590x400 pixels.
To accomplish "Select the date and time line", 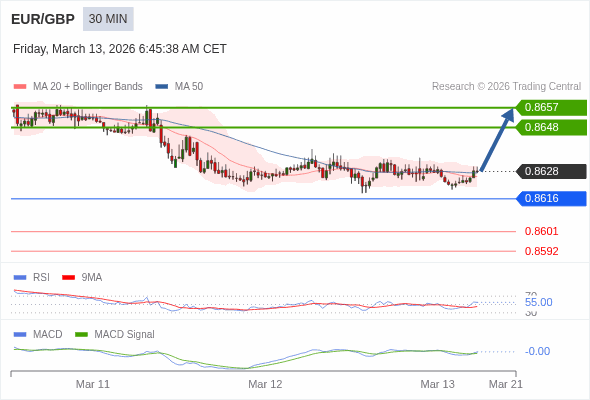I will [120, 49].
